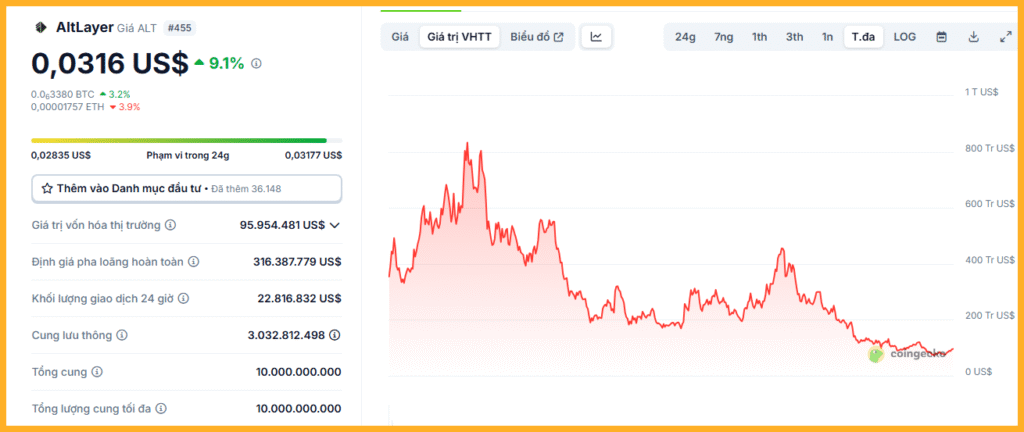
Task: Click the Phạm vi trong 24g label
Action: (x=188, y=155)
